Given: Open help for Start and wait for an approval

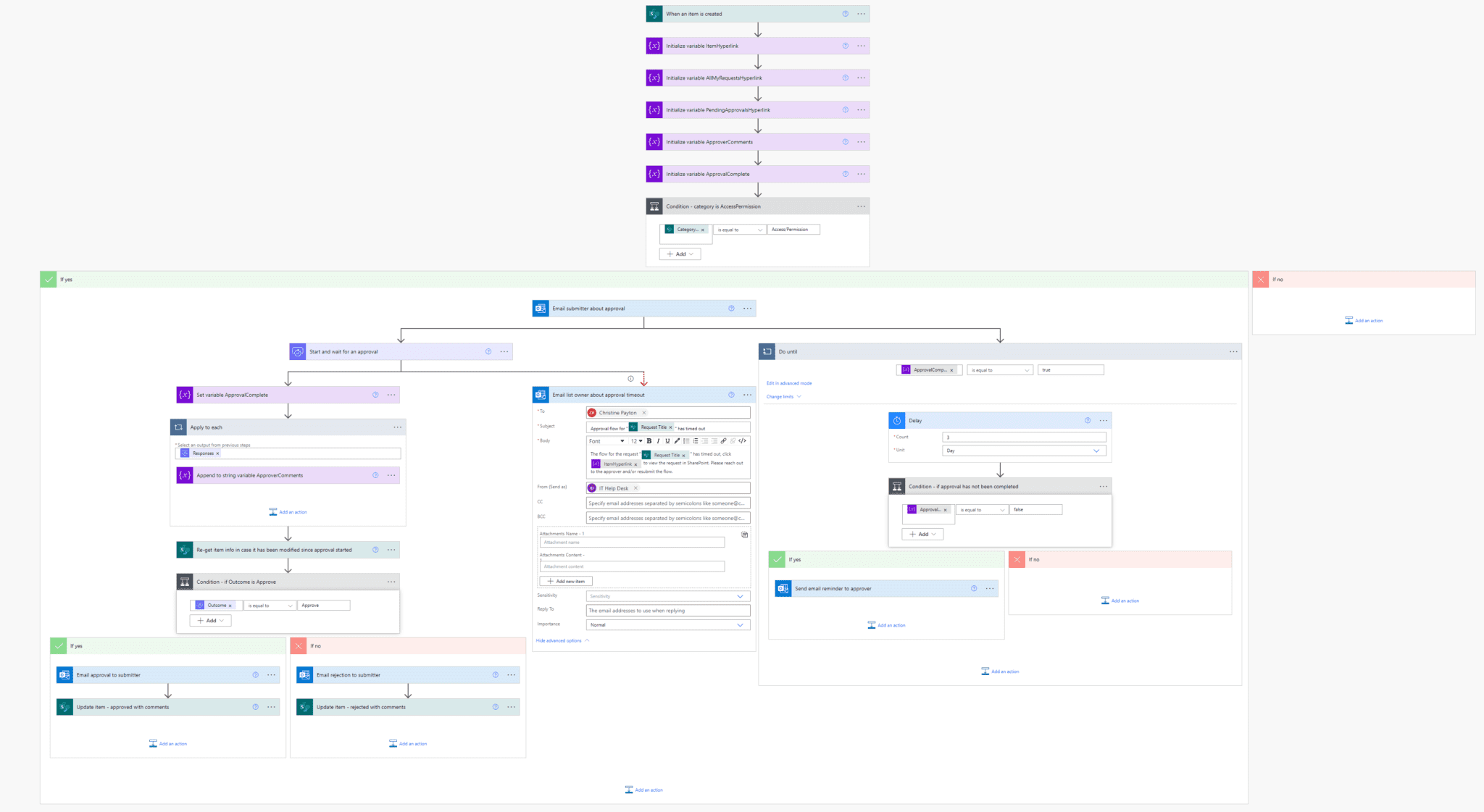Looking at the screenshot, I should pyautogui.click(x=488, y=352).
